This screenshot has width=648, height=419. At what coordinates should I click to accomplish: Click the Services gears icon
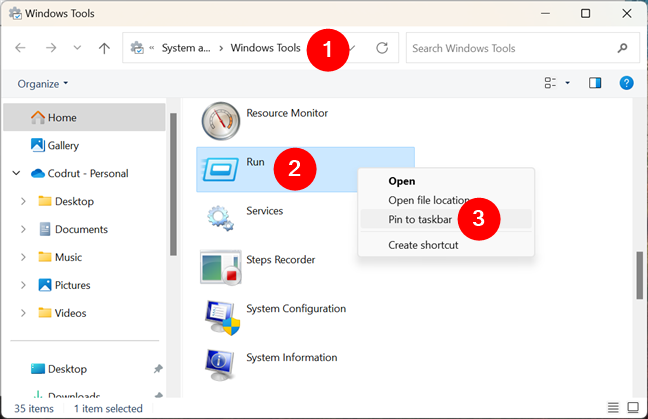220,218
